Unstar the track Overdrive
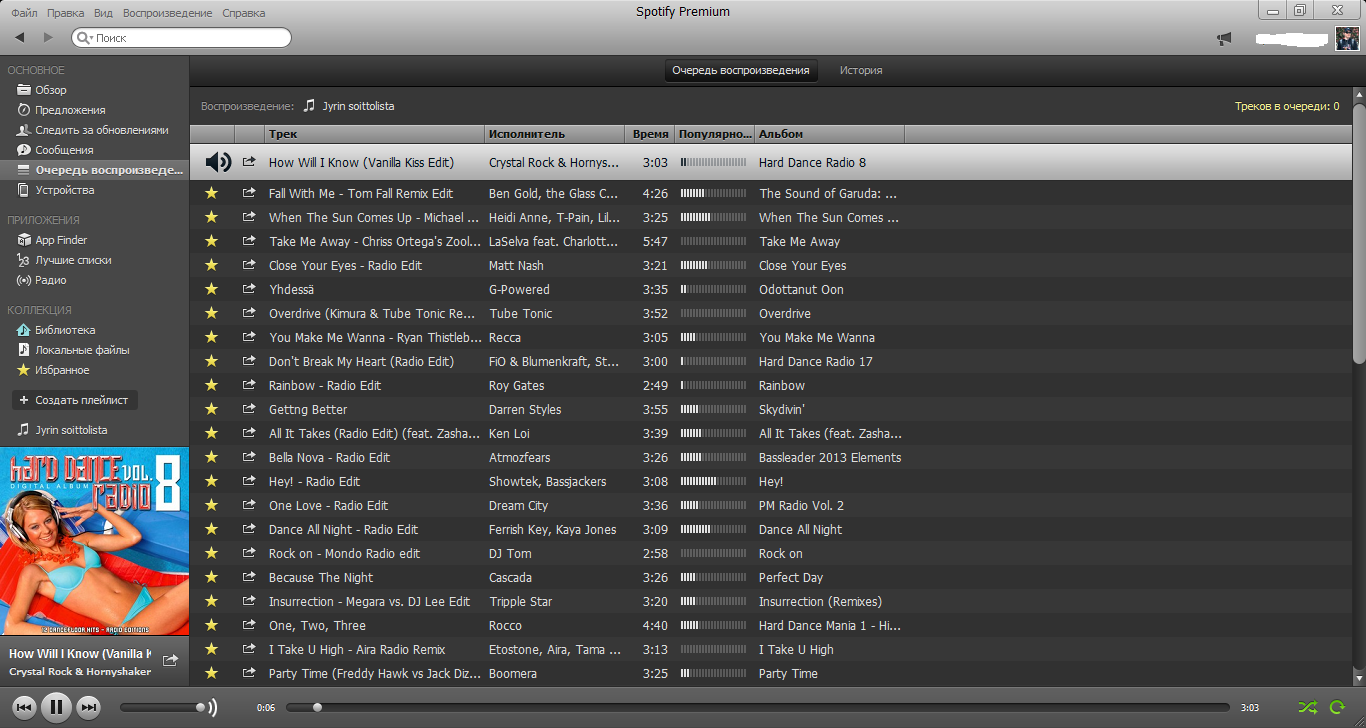This screenshot has height=728, width=1366. click(x=211, y=313)
